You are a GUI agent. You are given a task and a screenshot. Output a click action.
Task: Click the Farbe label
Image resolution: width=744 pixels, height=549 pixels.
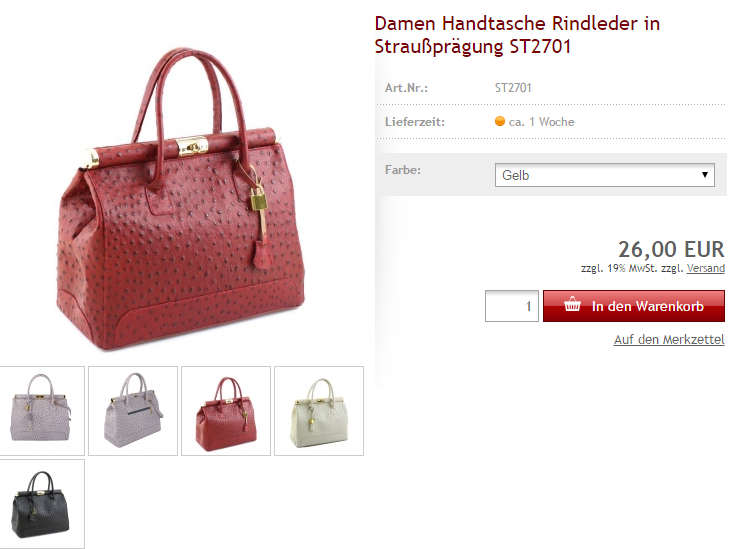(x=403, y=170)
